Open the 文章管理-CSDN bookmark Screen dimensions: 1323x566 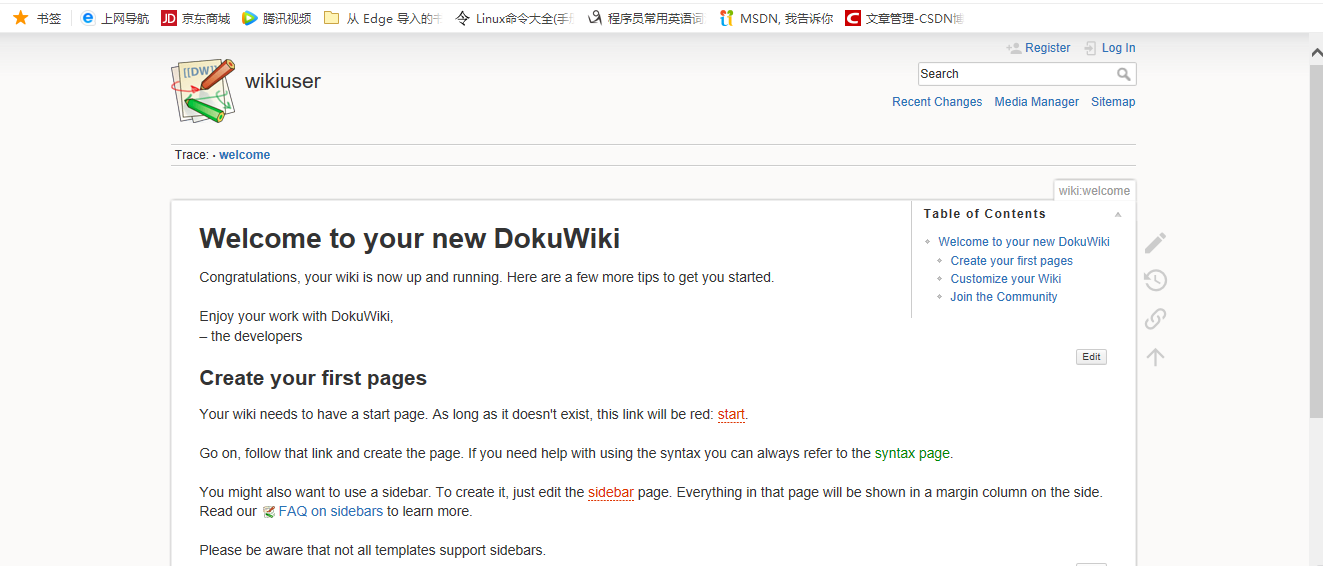[x=904, y=18]
